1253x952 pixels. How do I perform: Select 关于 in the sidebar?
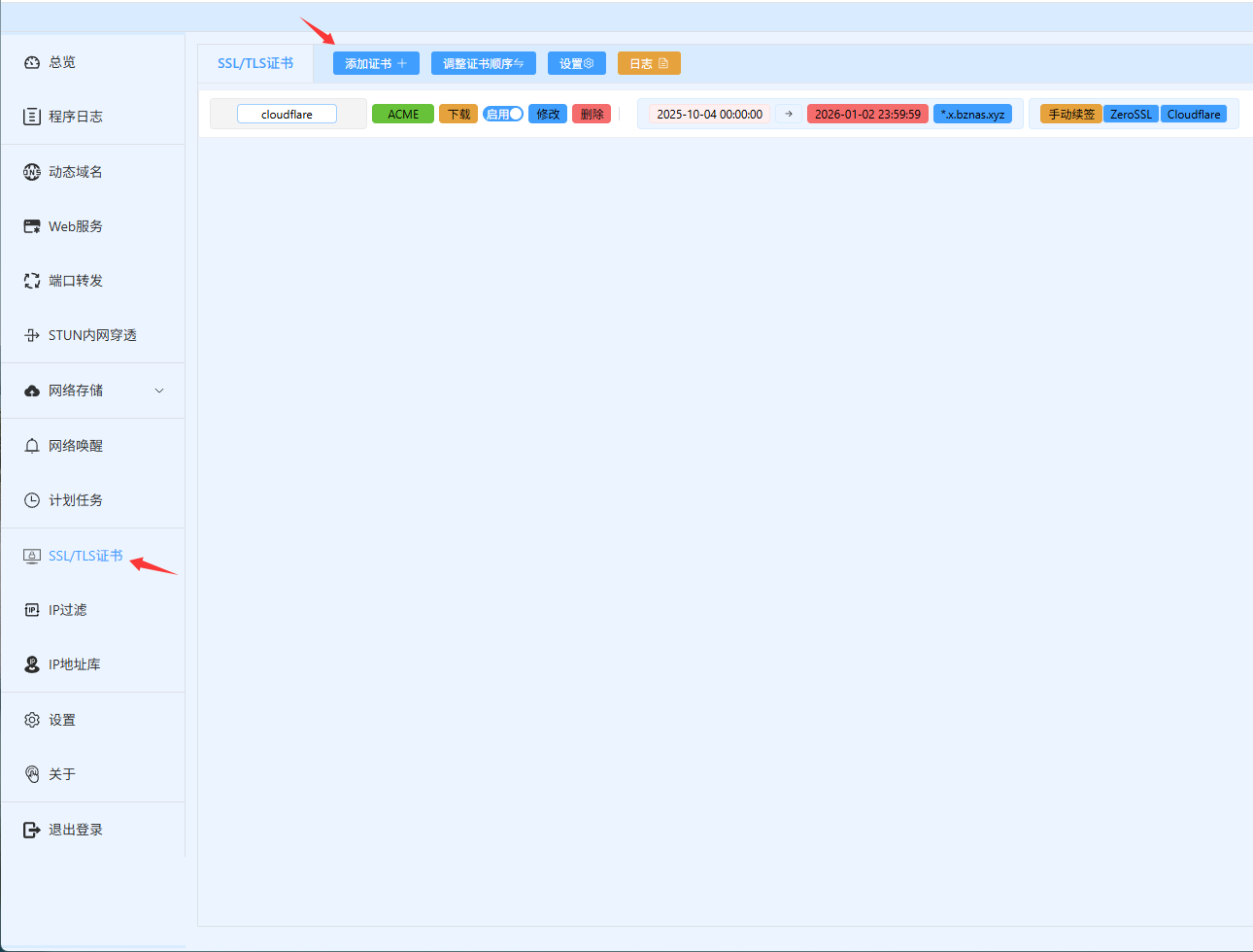(x=62, y=774)
